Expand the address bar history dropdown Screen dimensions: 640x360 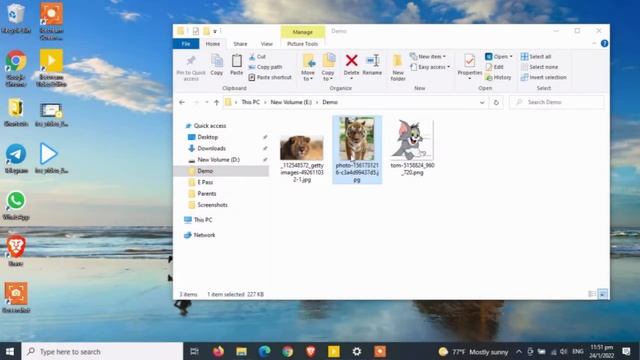pos(482,102)
